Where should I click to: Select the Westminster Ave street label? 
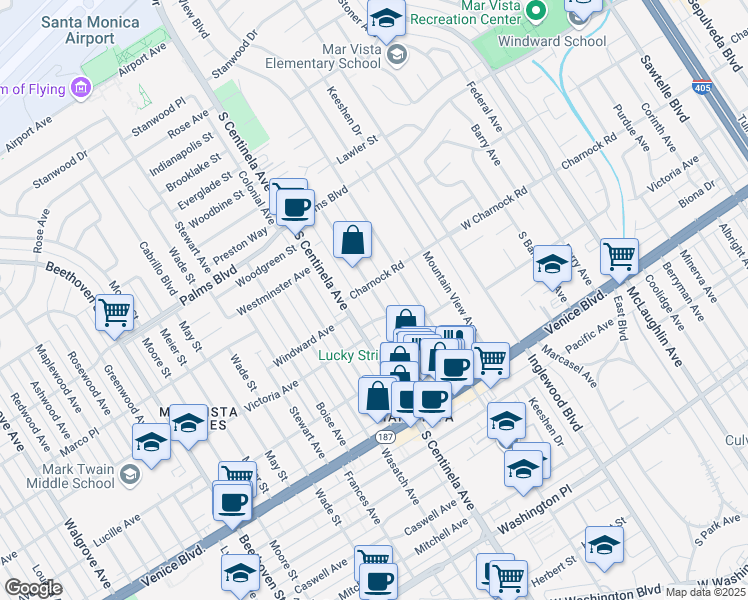point(273,292)
